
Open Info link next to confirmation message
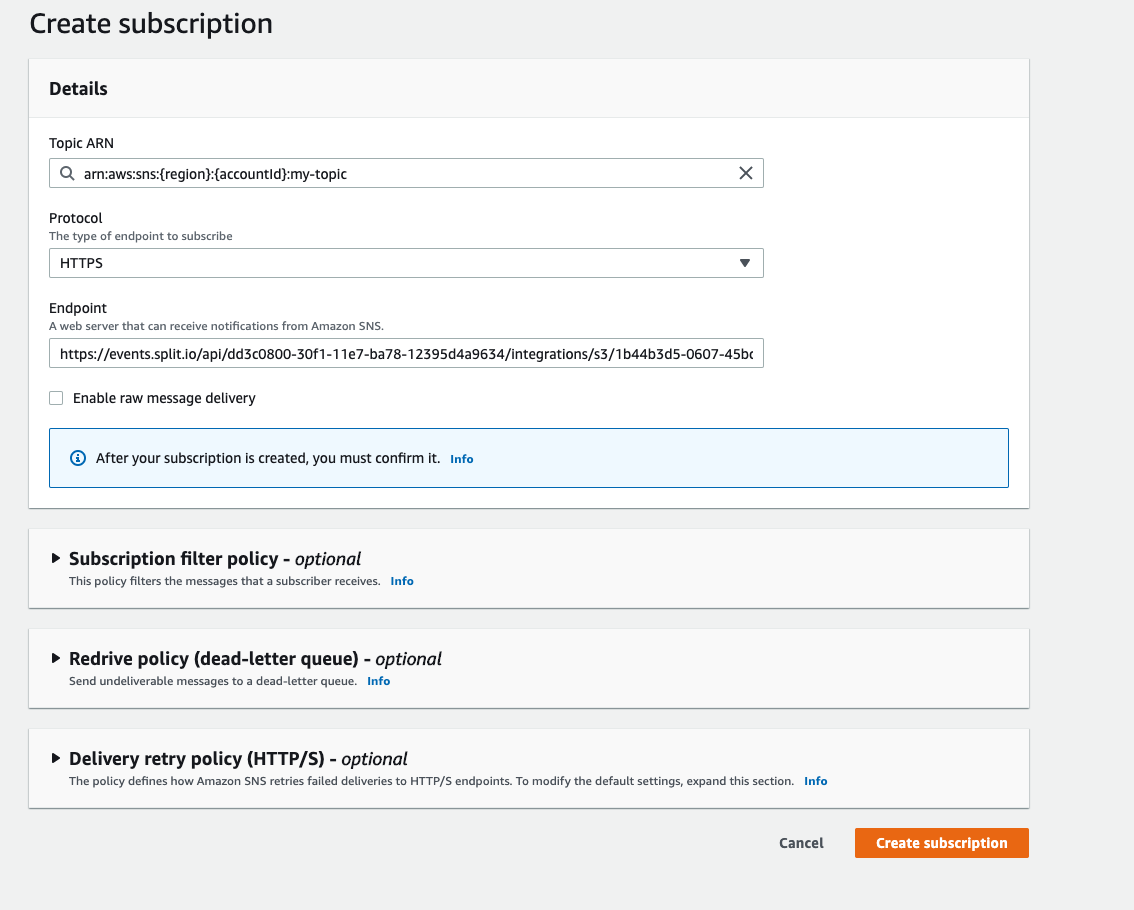(461, 459)
